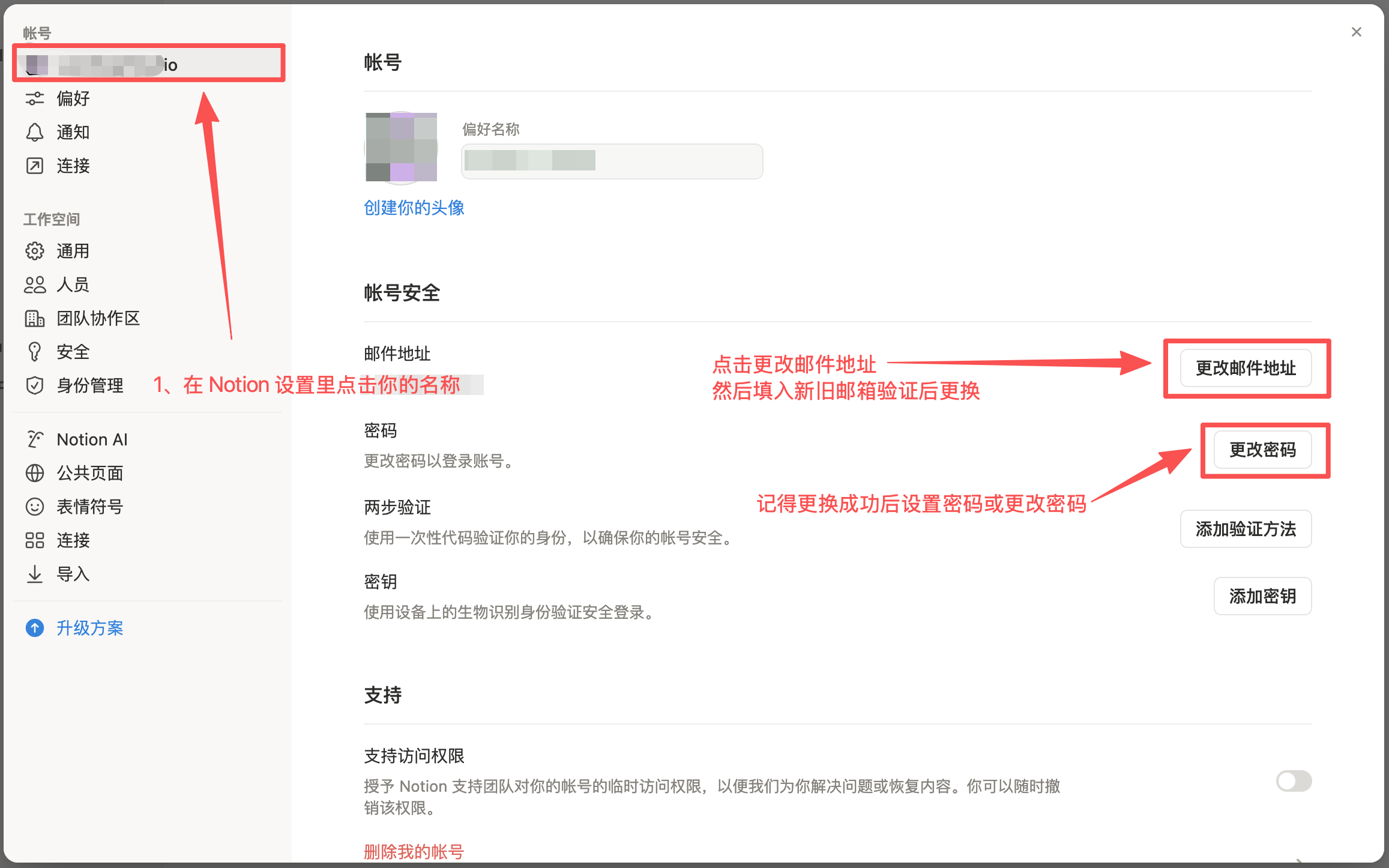Open notifications via the bell icon
This screenshot has height=868, width=1389.
tap(35, 132)
